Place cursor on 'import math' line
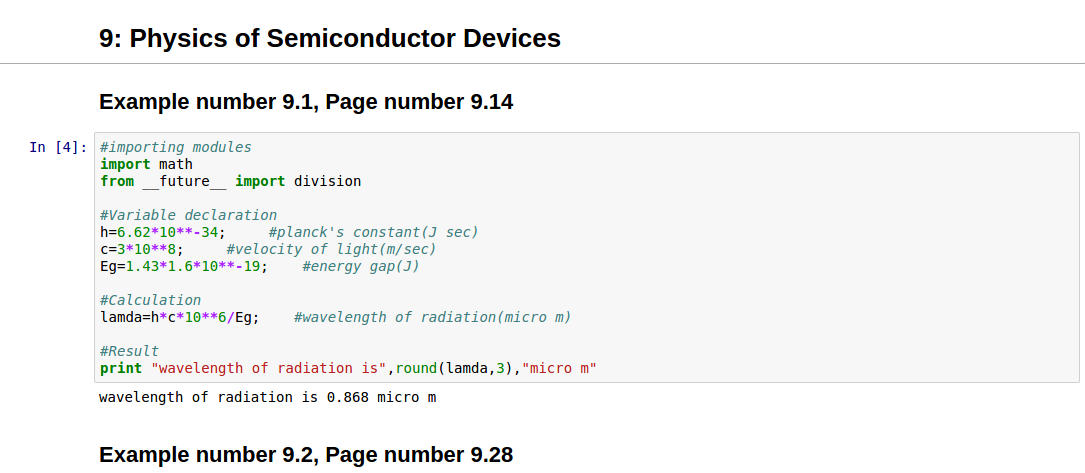1085x473 pixels. pos(146,164)
